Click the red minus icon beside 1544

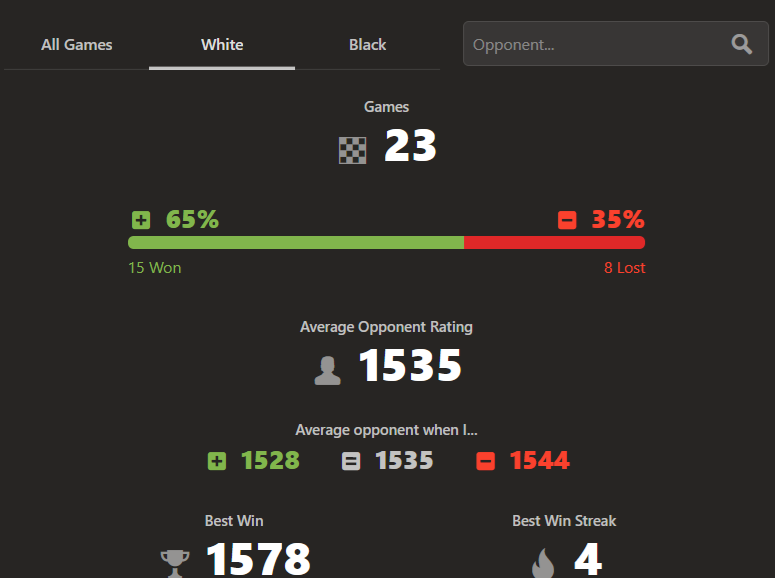(x=485, y=461)
